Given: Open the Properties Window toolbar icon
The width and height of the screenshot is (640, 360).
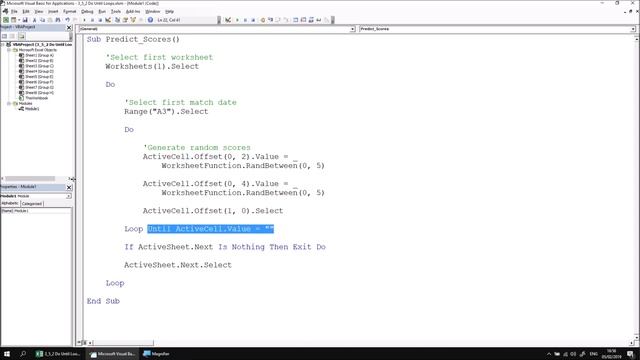Looking at the screenshot, I should click(125, 20).
